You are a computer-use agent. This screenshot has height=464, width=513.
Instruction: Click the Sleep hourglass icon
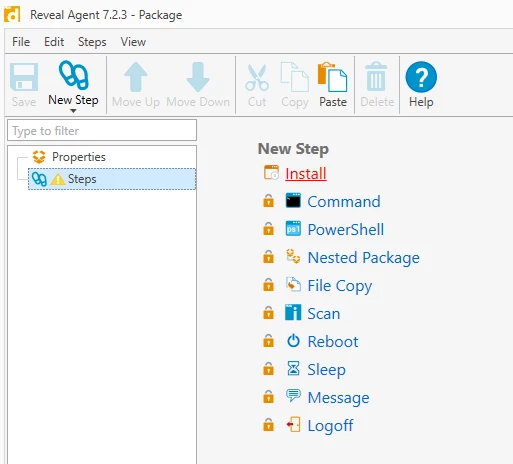[x=293, y=368]
